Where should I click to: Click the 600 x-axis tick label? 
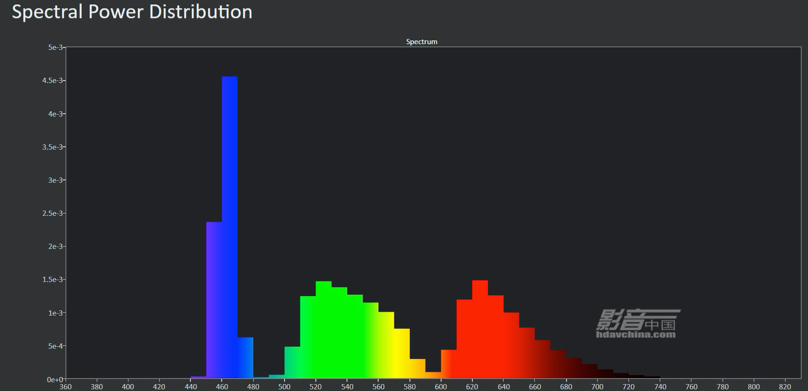pos(441,387)
